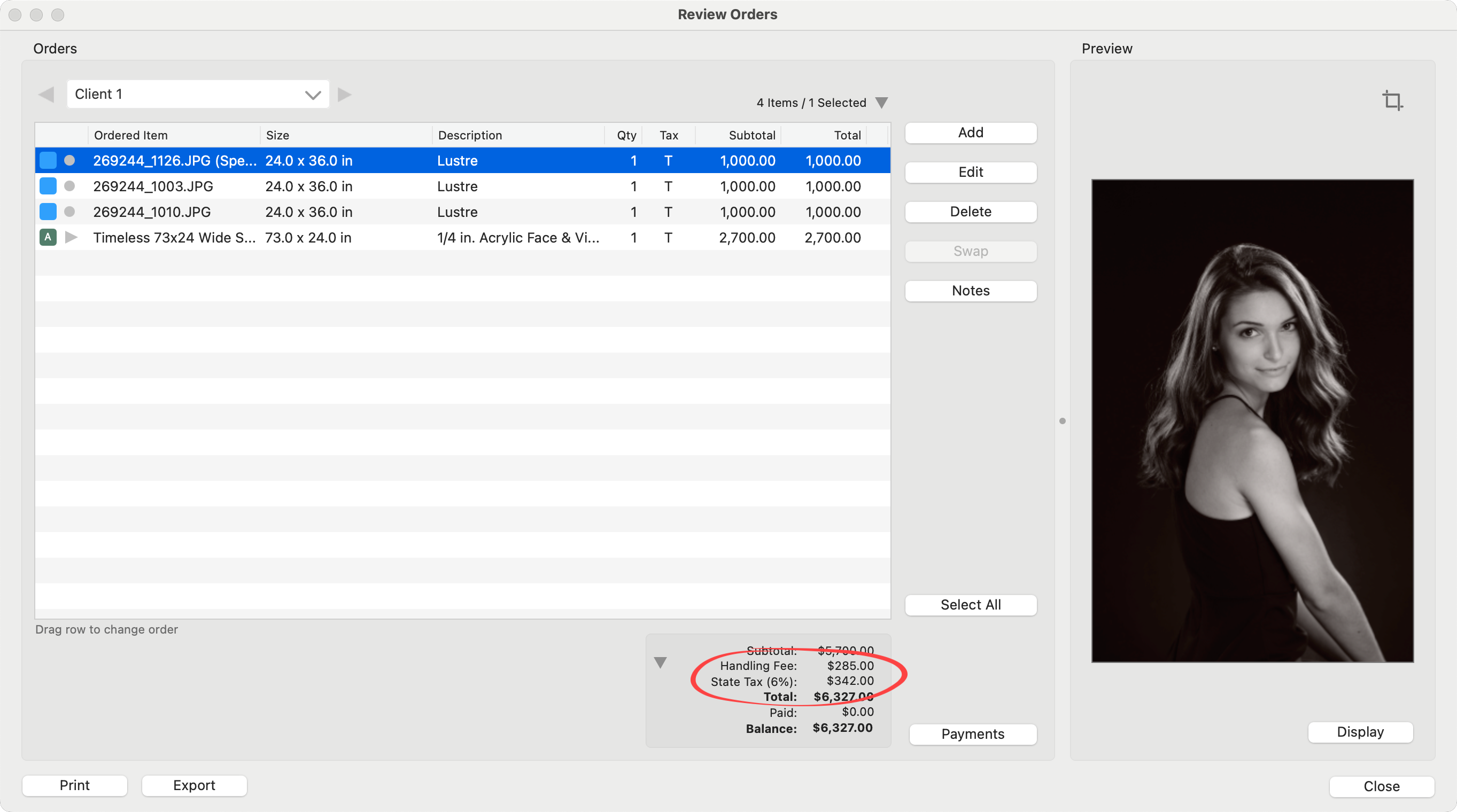The height and width of the screenshot is (812, 1457).
Task: Click the green A icon on Timeless row
Action: pyautogui.click(x=48, y=238)
